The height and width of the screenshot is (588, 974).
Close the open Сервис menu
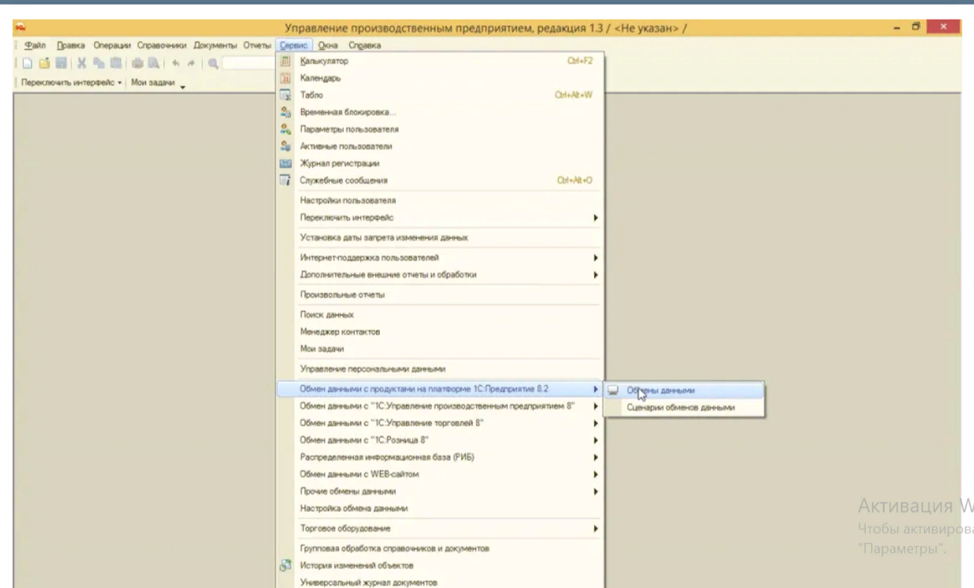pyautogui.click(x=293, y=45)
